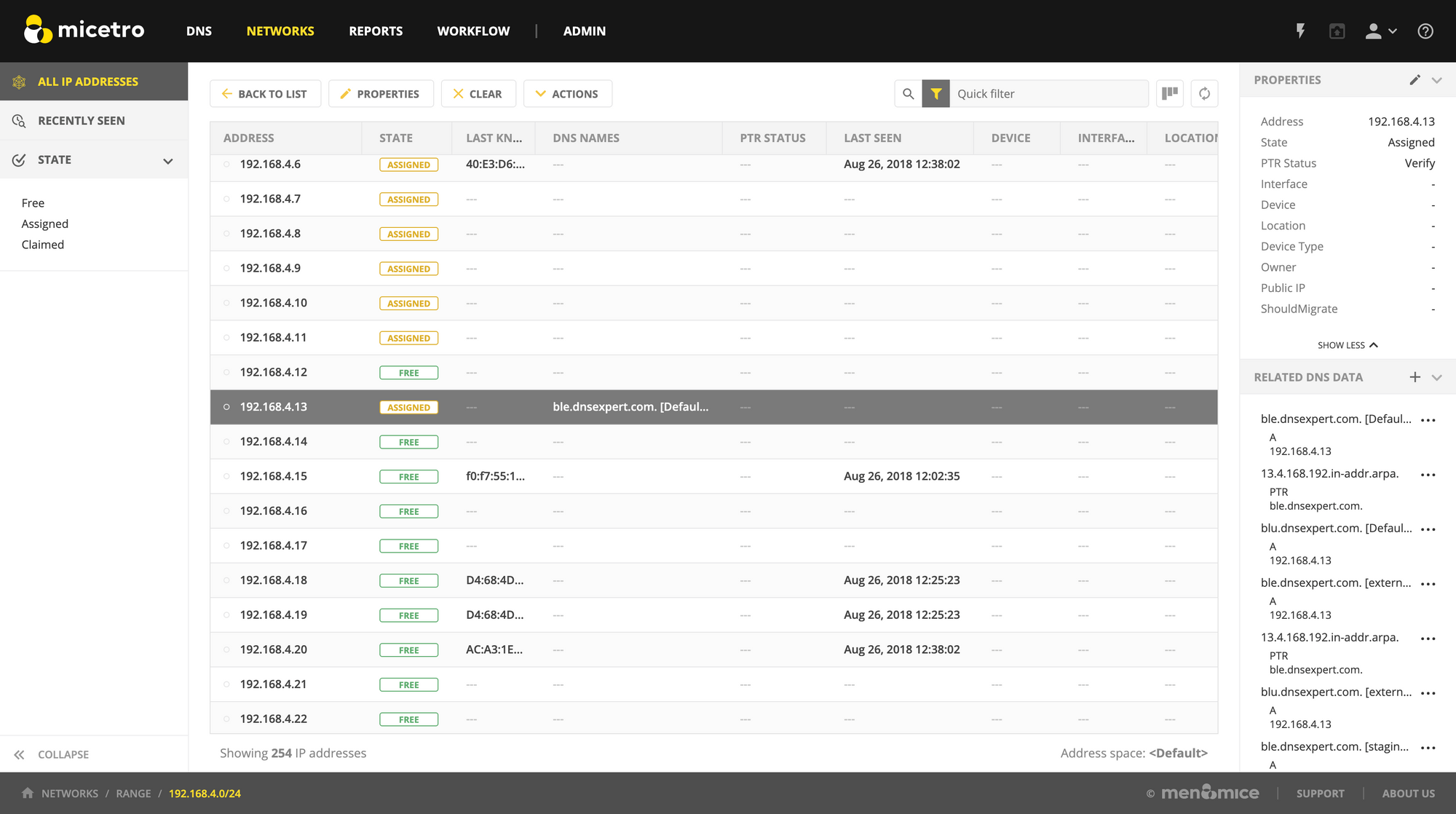Open menu for first 13.4.168.192.in-addr.arpa. record
Image resolution: width=1456 pixels, height=814 pixels.
click(1428, 475)
